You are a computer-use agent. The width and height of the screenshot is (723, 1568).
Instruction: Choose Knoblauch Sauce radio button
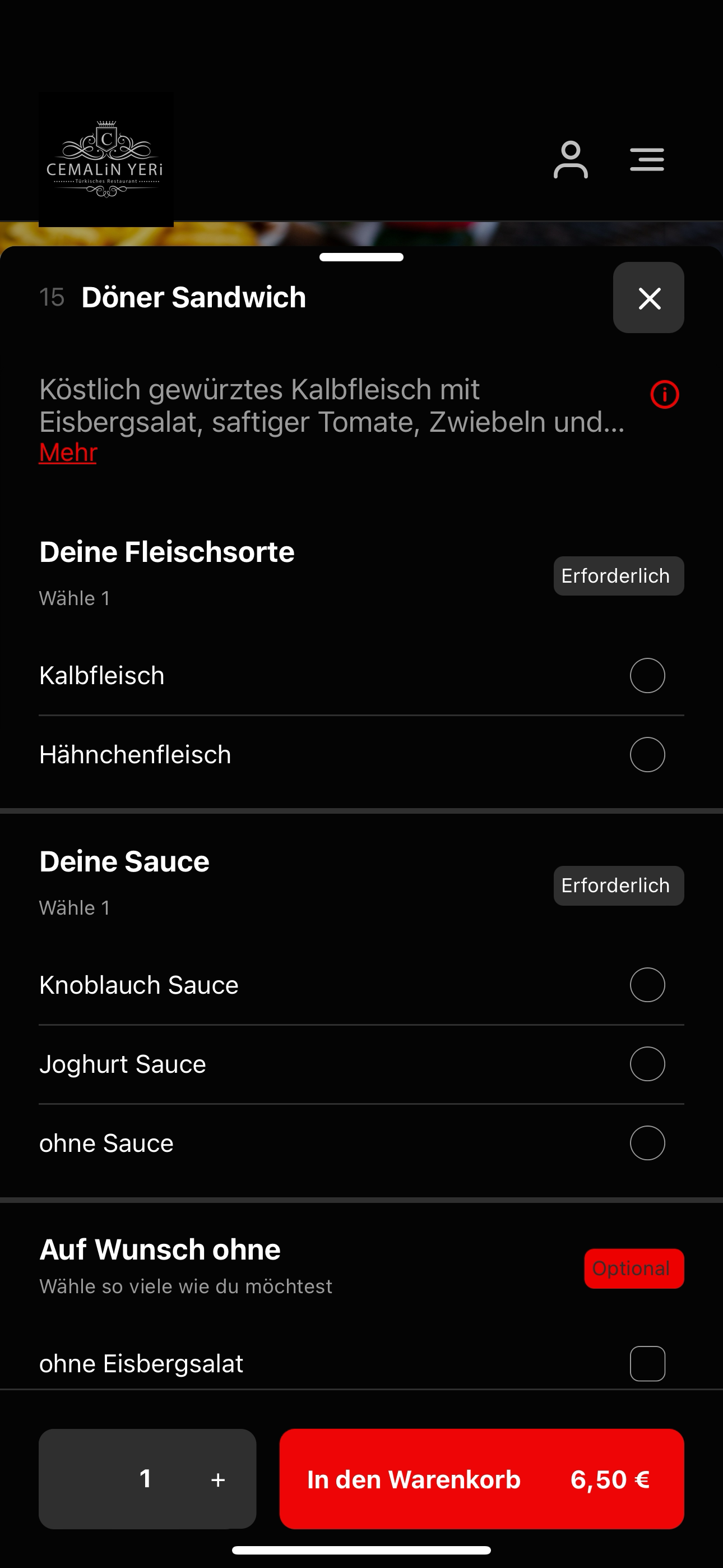(x=647, y=985)
